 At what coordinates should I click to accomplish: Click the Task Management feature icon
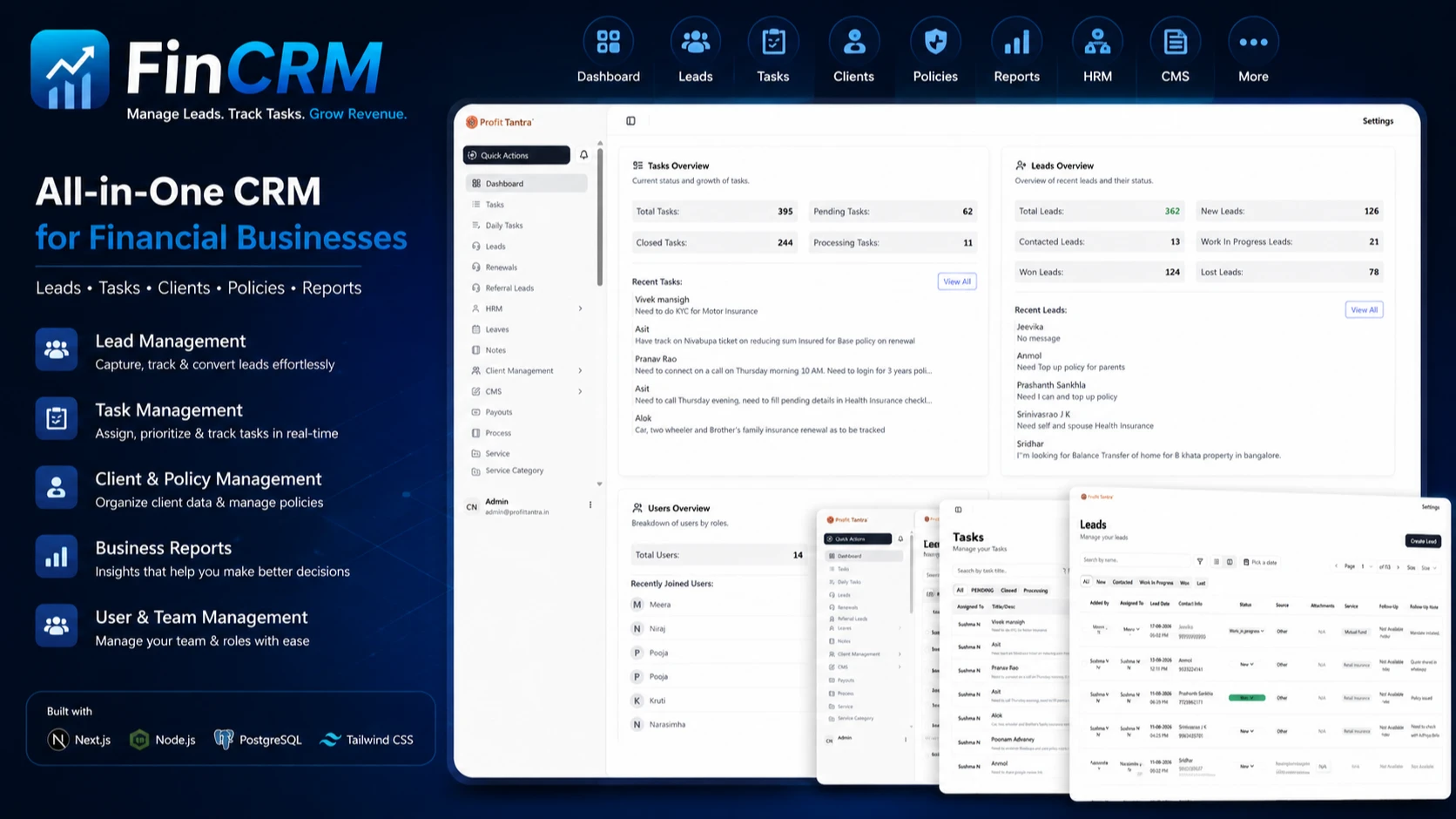point(57,418)
